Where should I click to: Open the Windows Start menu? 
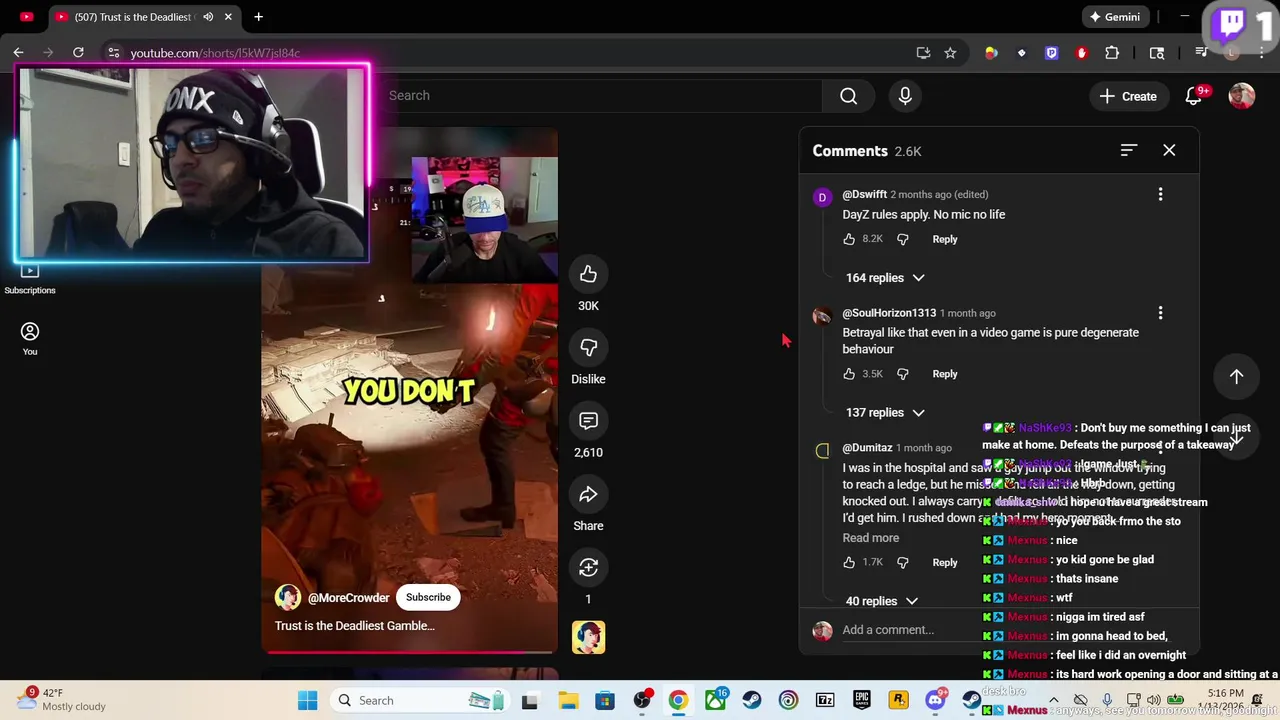[307, 700]
